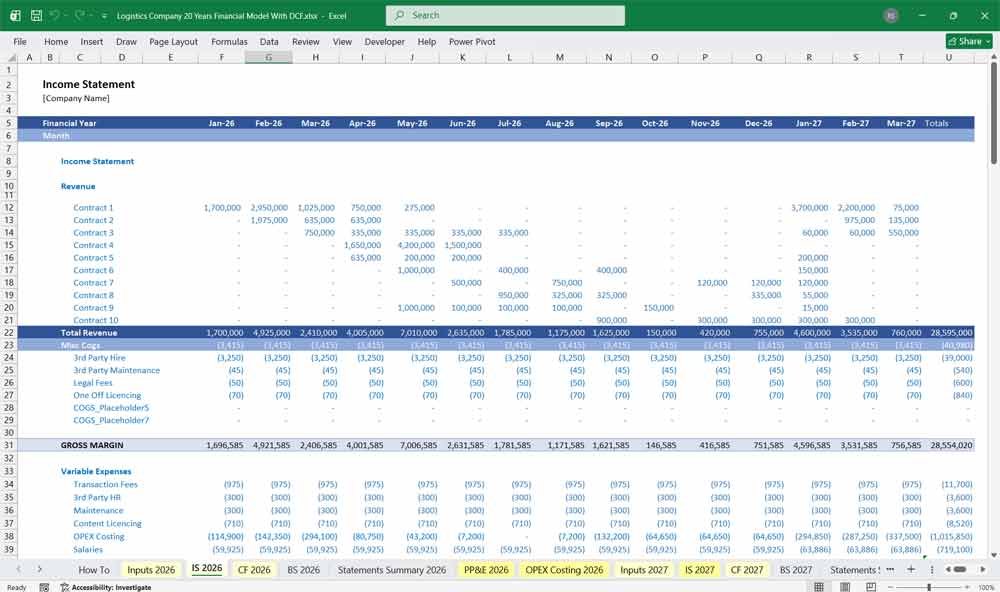The image size is (1000, 592).
Task: Click the Contract 4 row label
Action: [93, 245]
